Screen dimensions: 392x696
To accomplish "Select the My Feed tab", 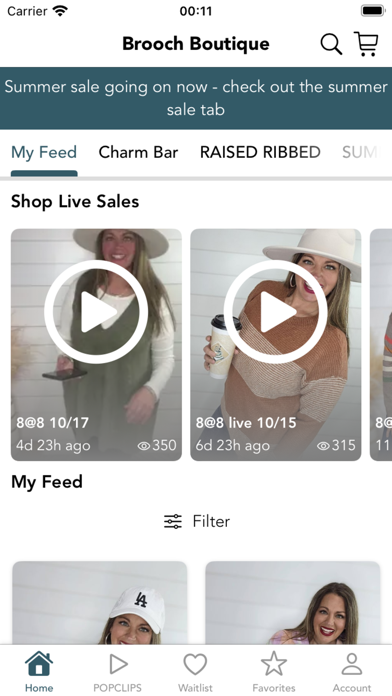I will click(44, 152).
